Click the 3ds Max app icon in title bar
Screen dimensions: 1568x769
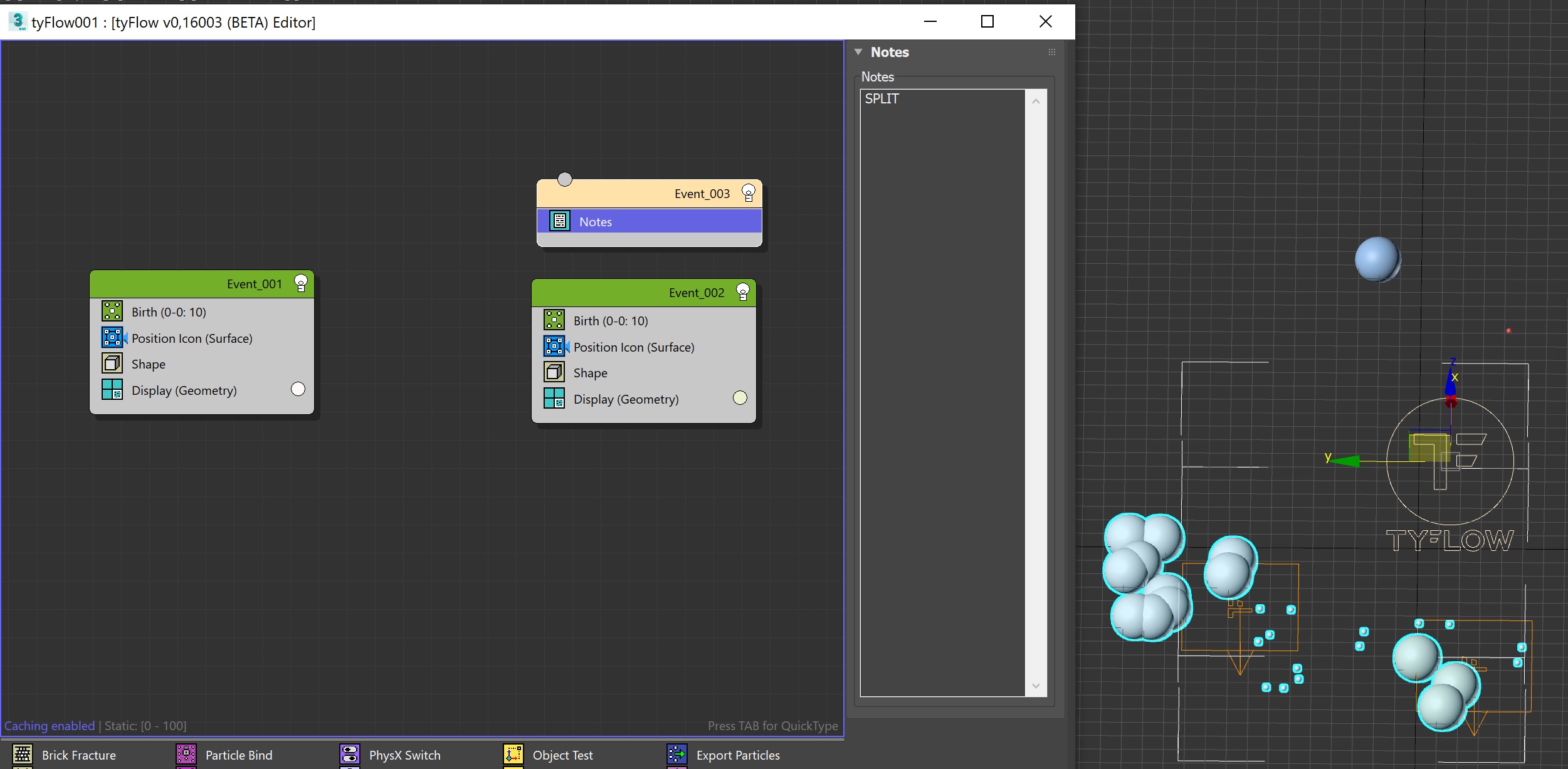(18, 21)
